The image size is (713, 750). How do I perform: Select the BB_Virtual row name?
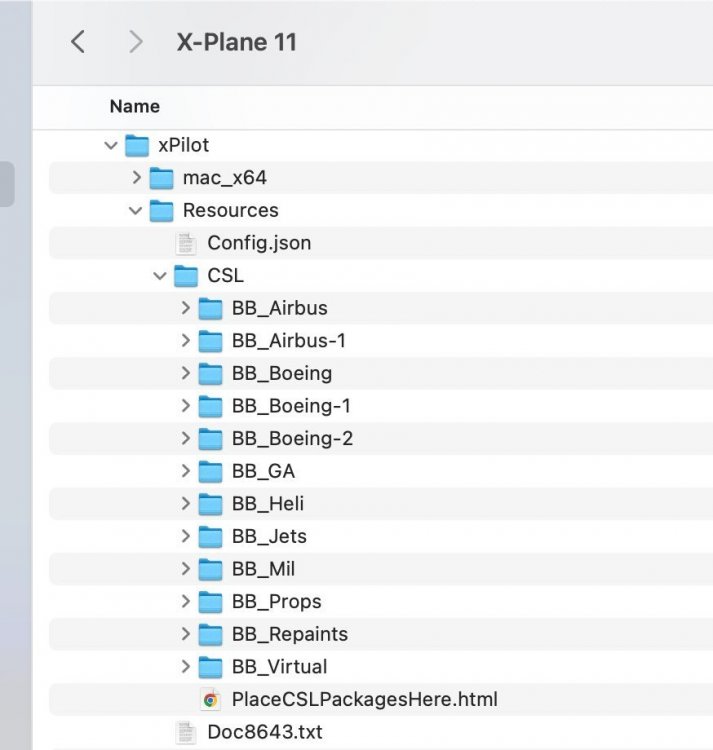coord(280,666)
